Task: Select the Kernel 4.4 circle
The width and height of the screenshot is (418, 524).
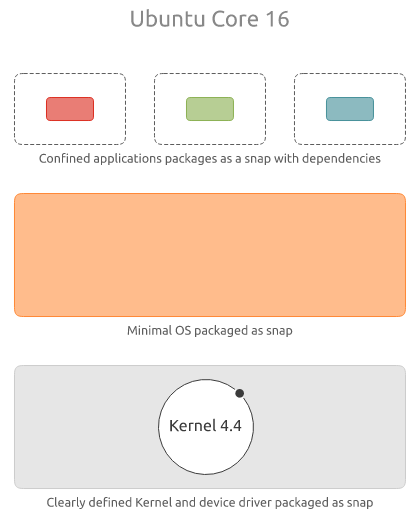Action: pyautogui.click(x=206, y=427)
